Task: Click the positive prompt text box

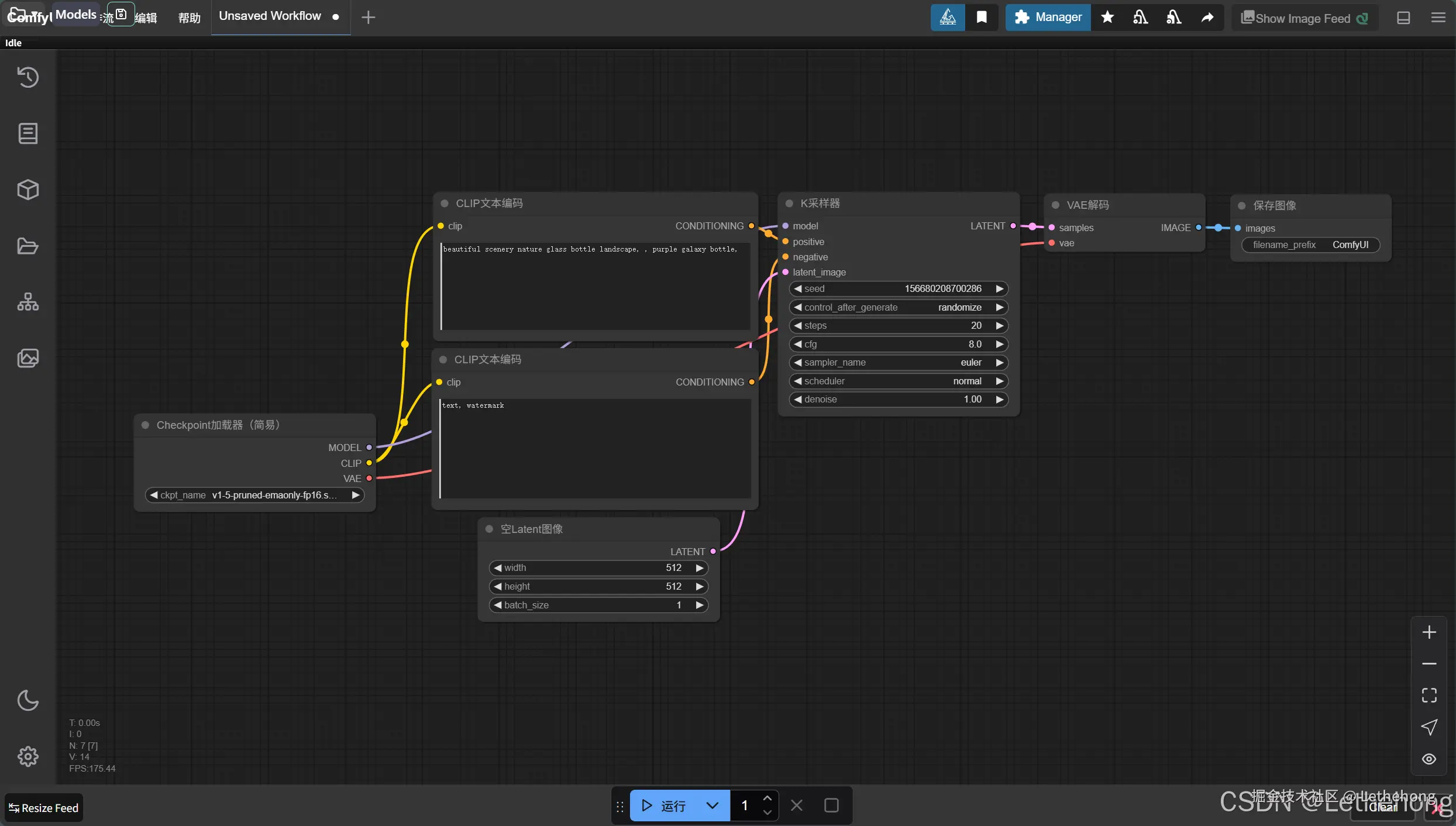Action: coord(595,287)
